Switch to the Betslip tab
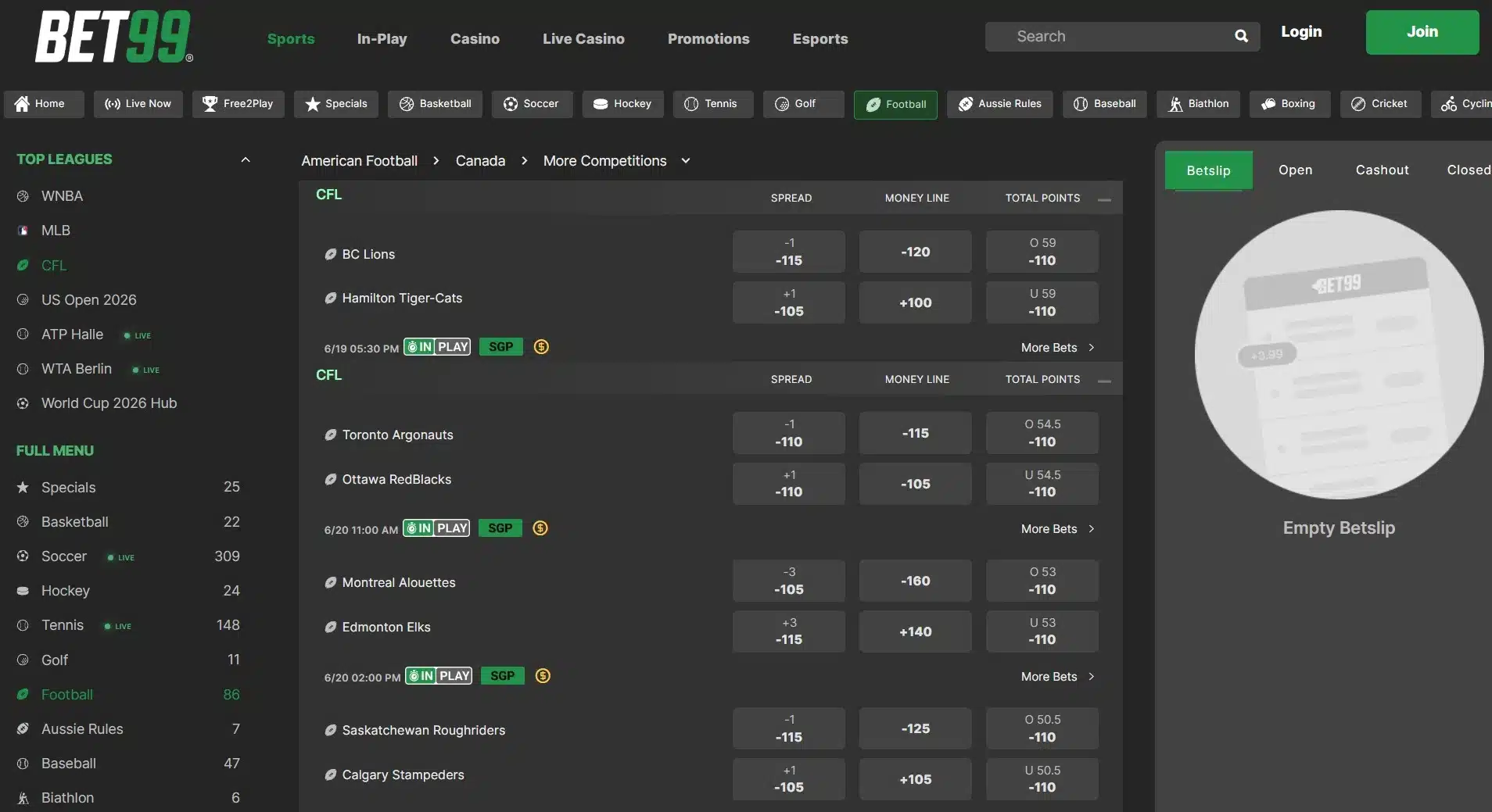This screenshot has width=1492, height=812. (1209, 170)
